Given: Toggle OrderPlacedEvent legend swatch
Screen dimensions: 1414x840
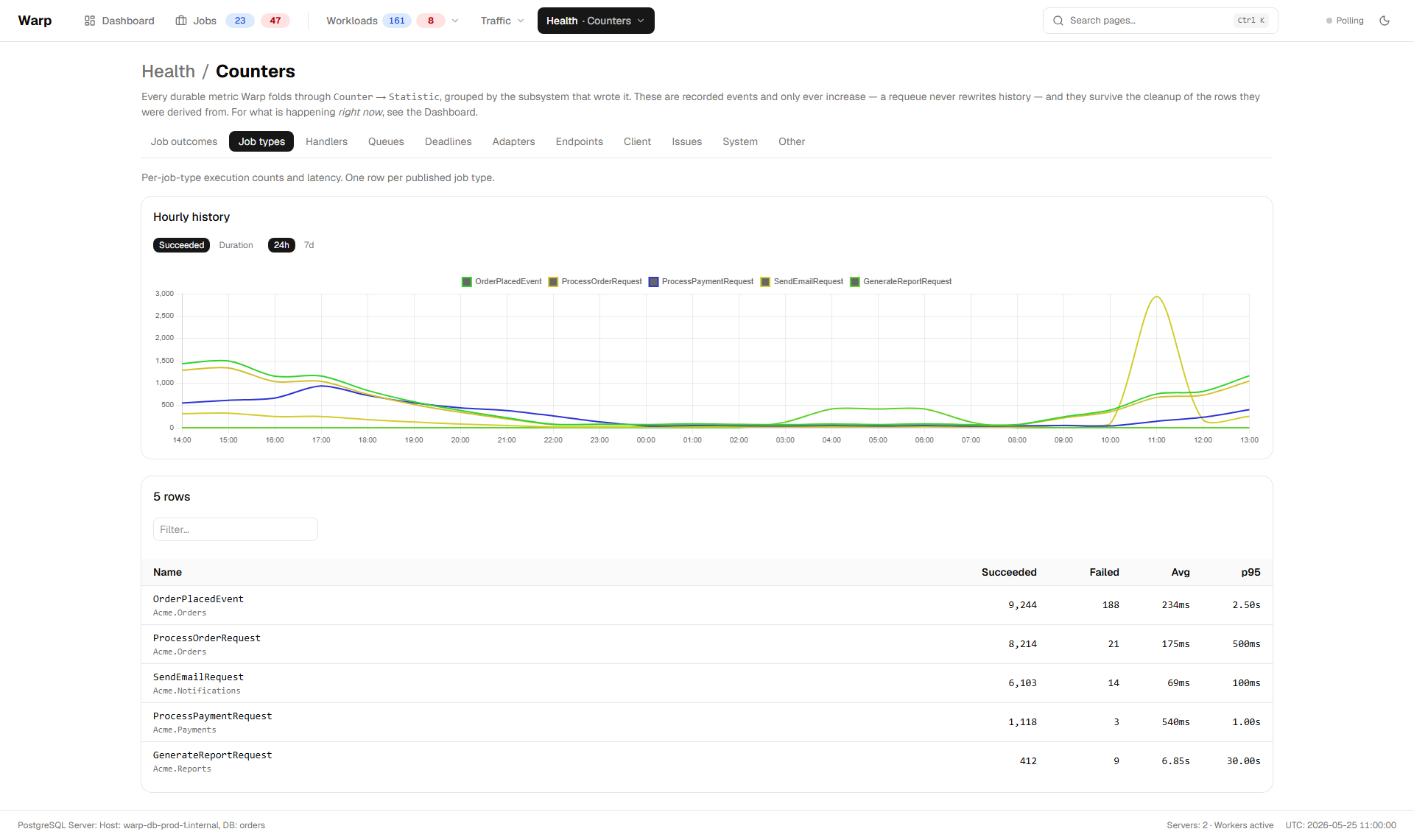Looking at the screenshot, I should 467,282.
